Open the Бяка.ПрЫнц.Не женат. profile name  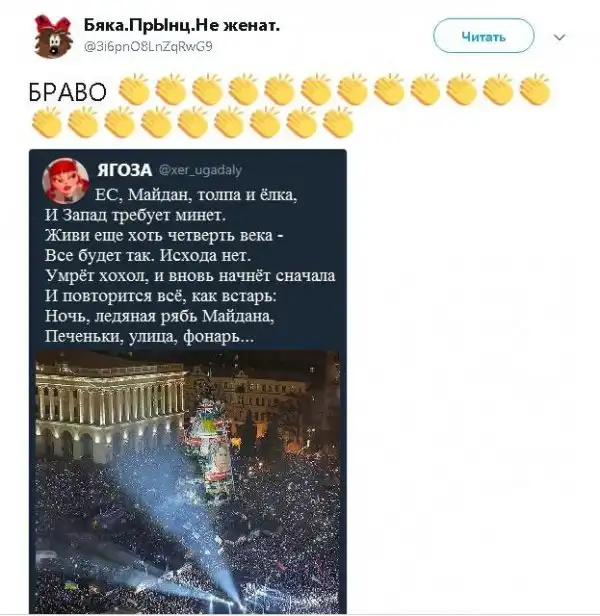pyautogui.click(x=182, y=26)
